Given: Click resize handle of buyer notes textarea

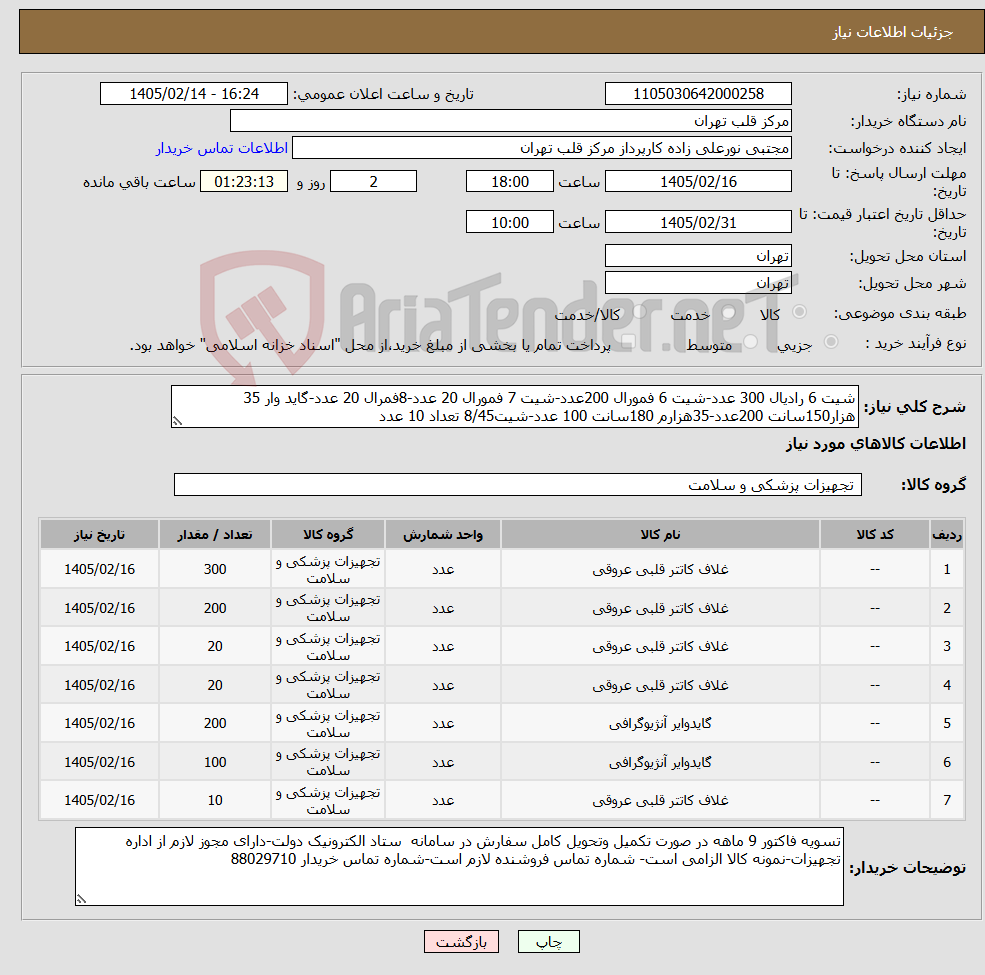Looking at the screenshot, I should coord(81,900).
